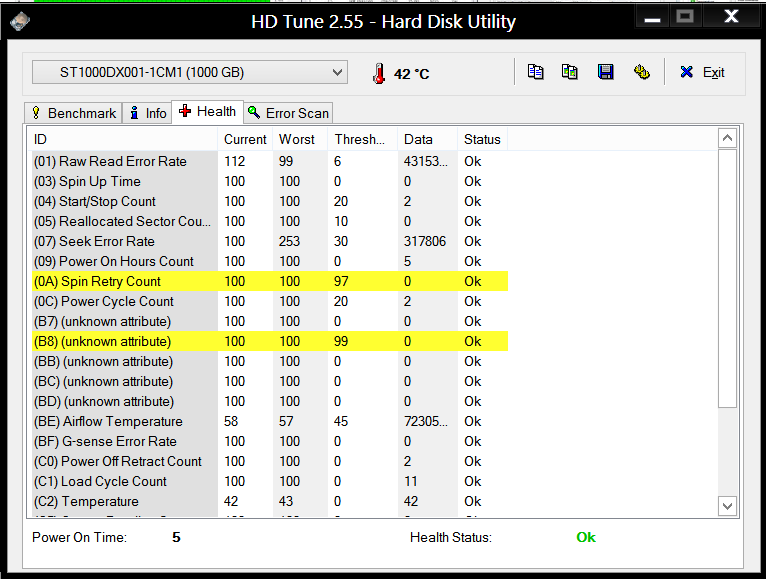Click the scrollbar down arrow

point(727,506)
